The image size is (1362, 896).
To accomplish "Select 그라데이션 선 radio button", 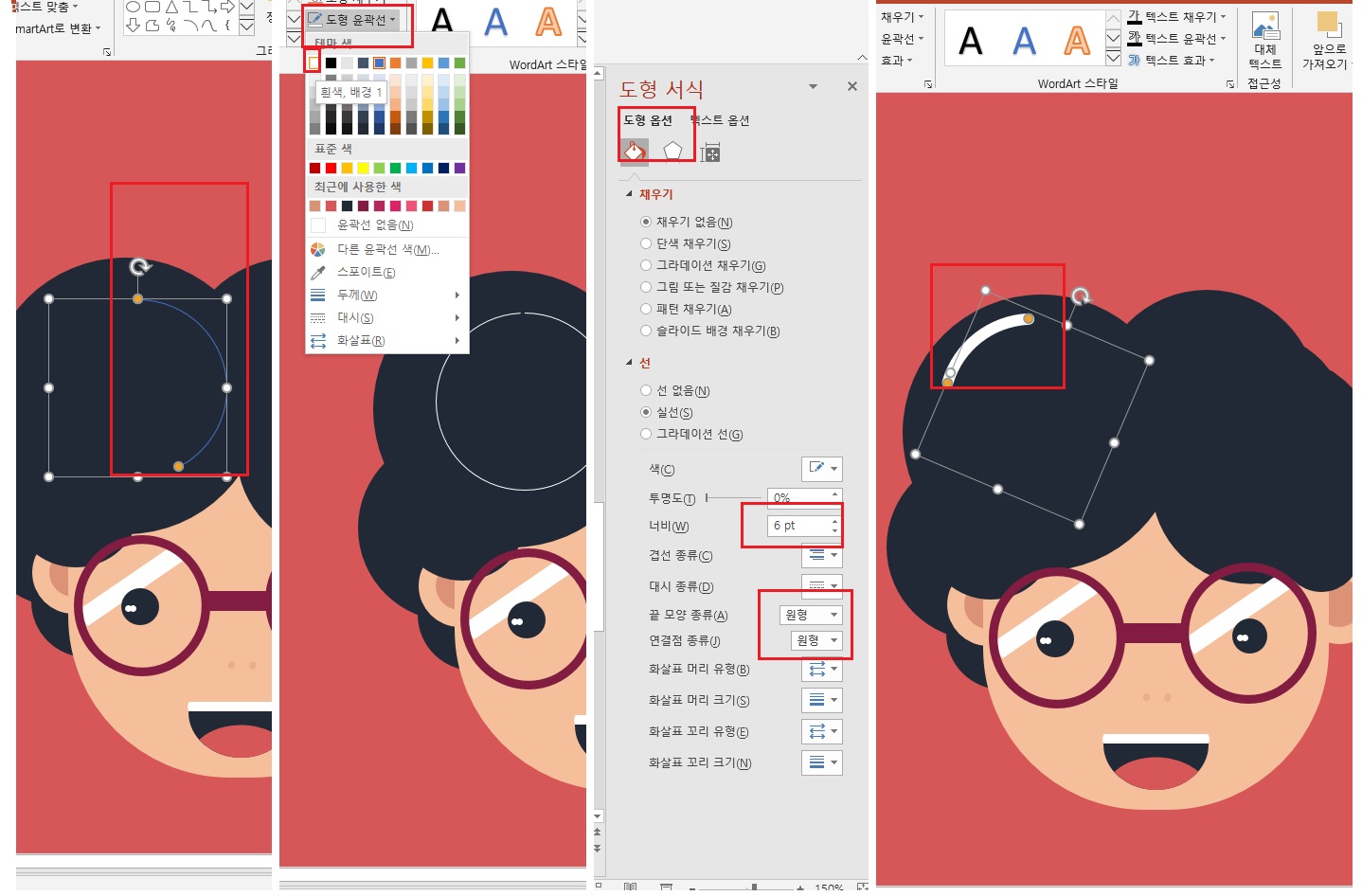I will (646, 434).
